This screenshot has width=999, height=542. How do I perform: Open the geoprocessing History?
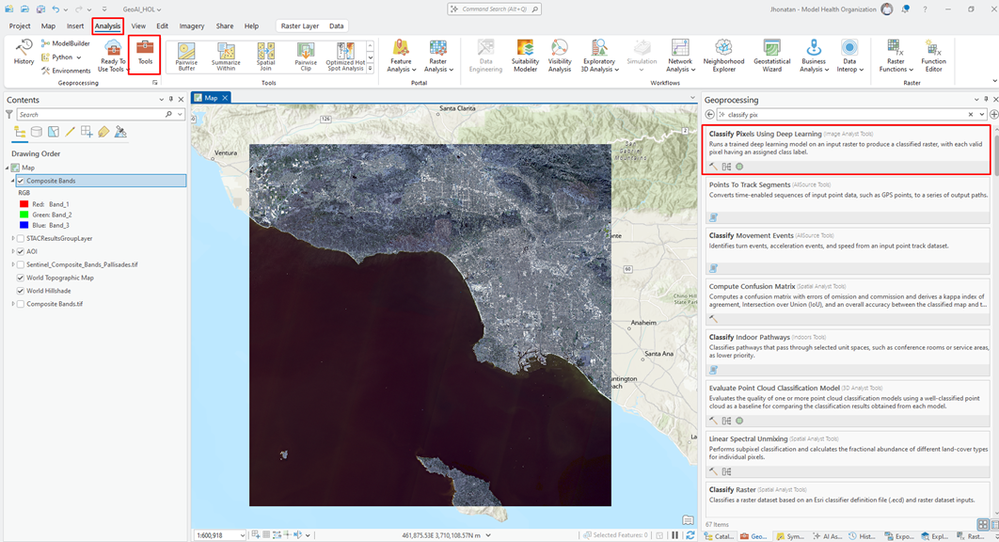click(24, 52)
